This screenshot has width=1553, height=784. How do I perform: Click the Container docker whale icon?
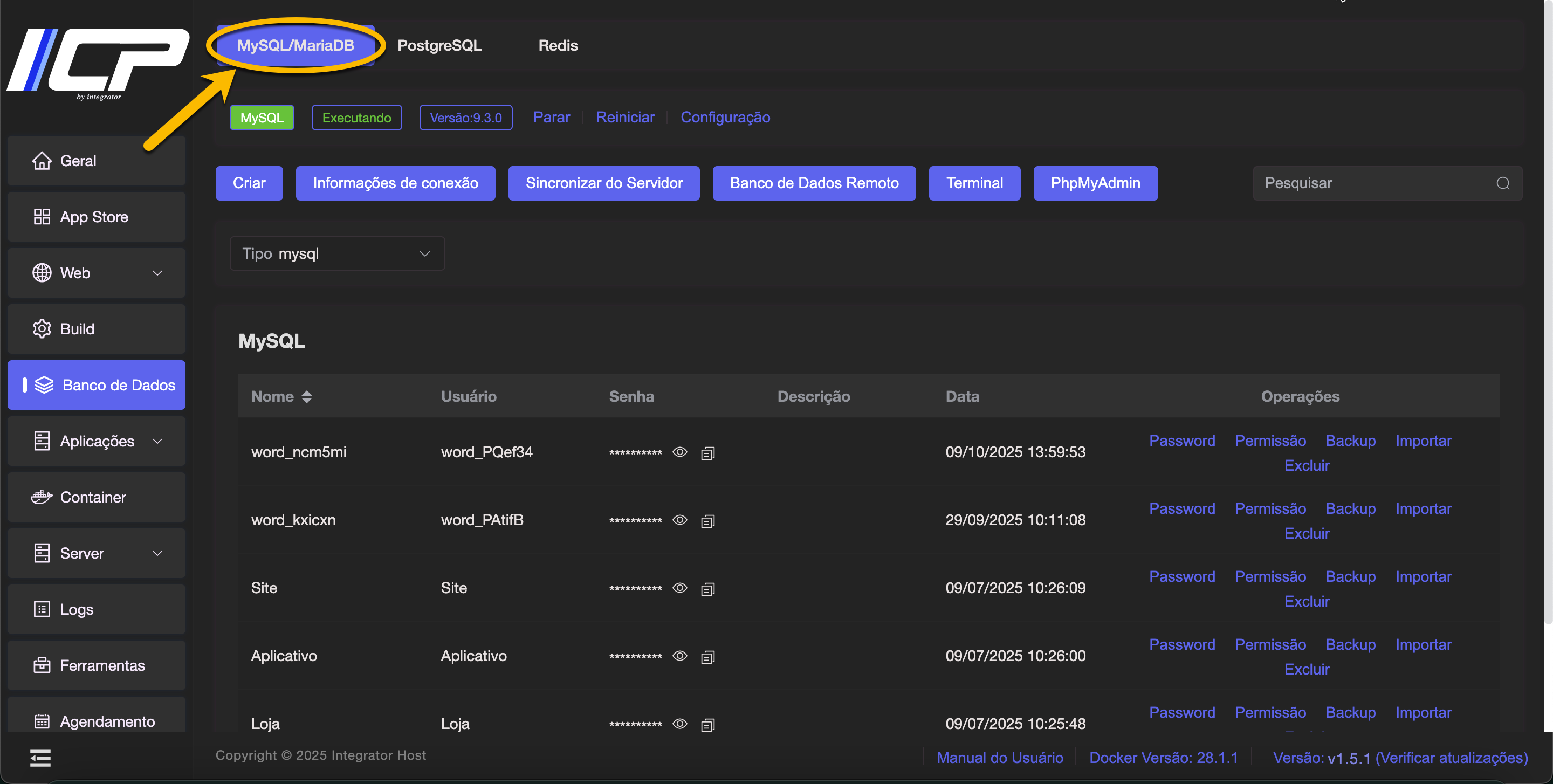point(42,497)
